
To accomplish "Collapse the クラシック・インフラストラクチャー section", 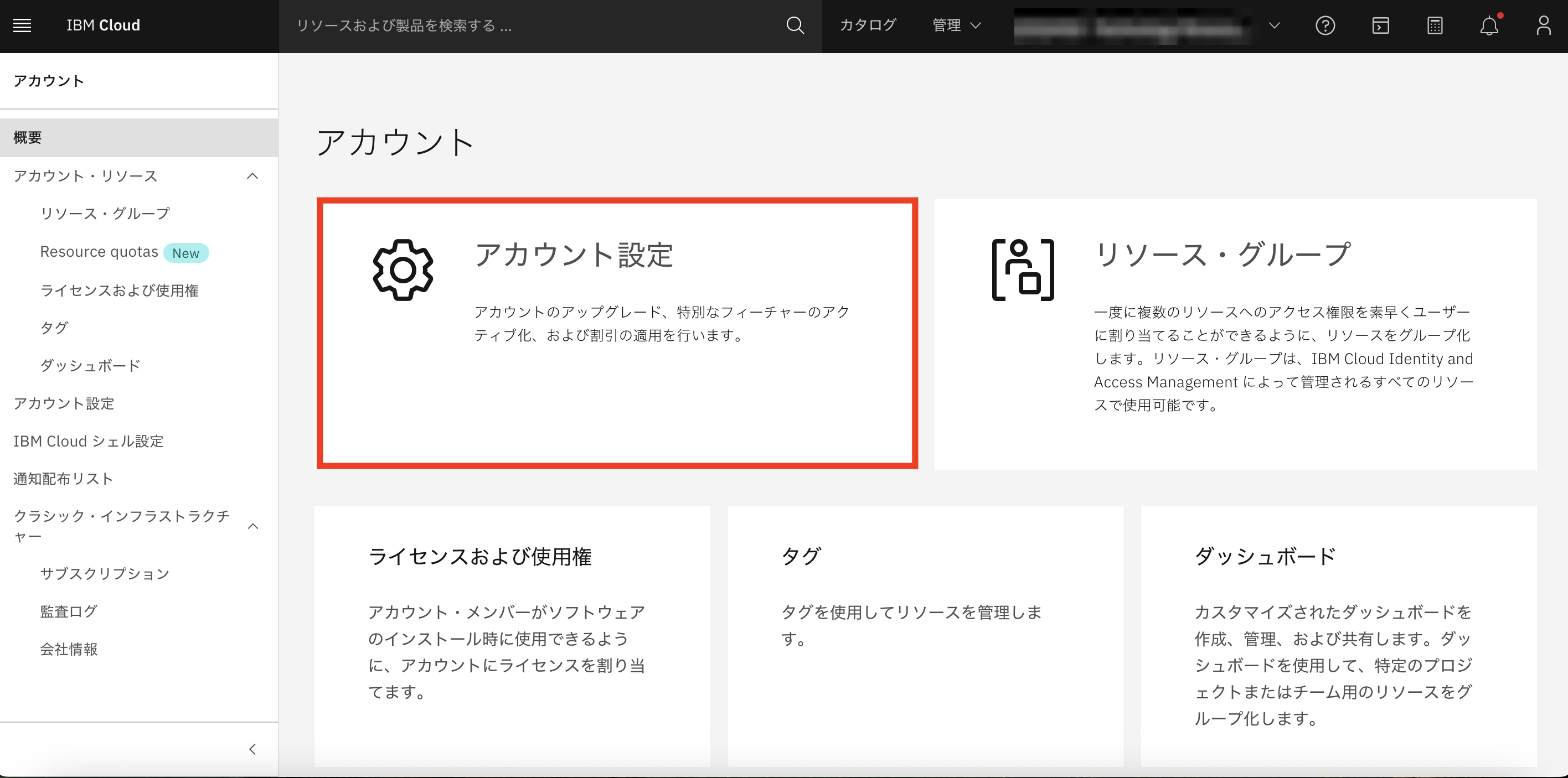I will coord(254,526).
